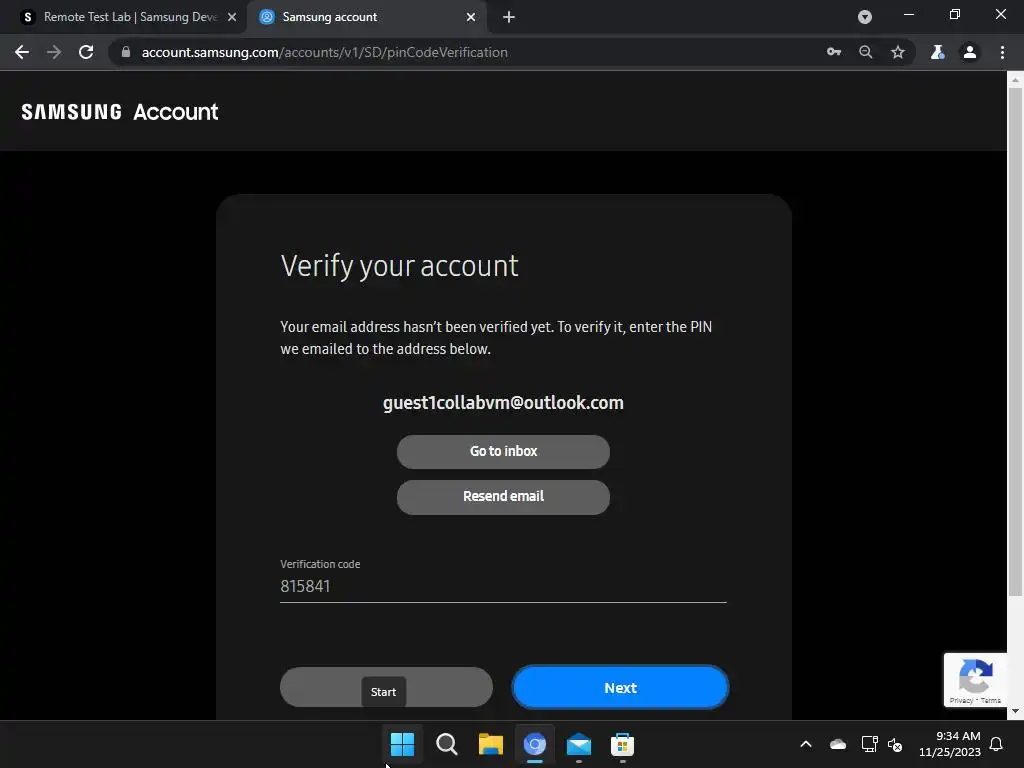Click the blue Next button

pyautogui.click(x=620, y=687)
